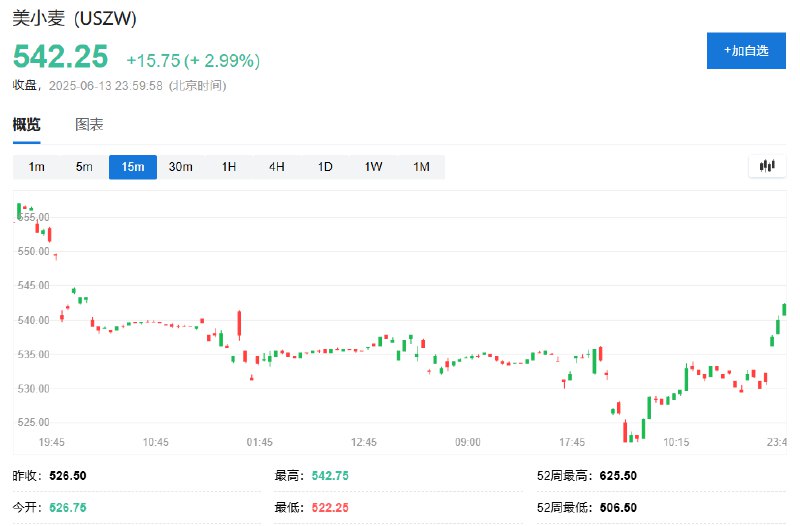800x526 pixels.
Task: Click the 52周最低 value 506.50
Action: tap(618, 507)
